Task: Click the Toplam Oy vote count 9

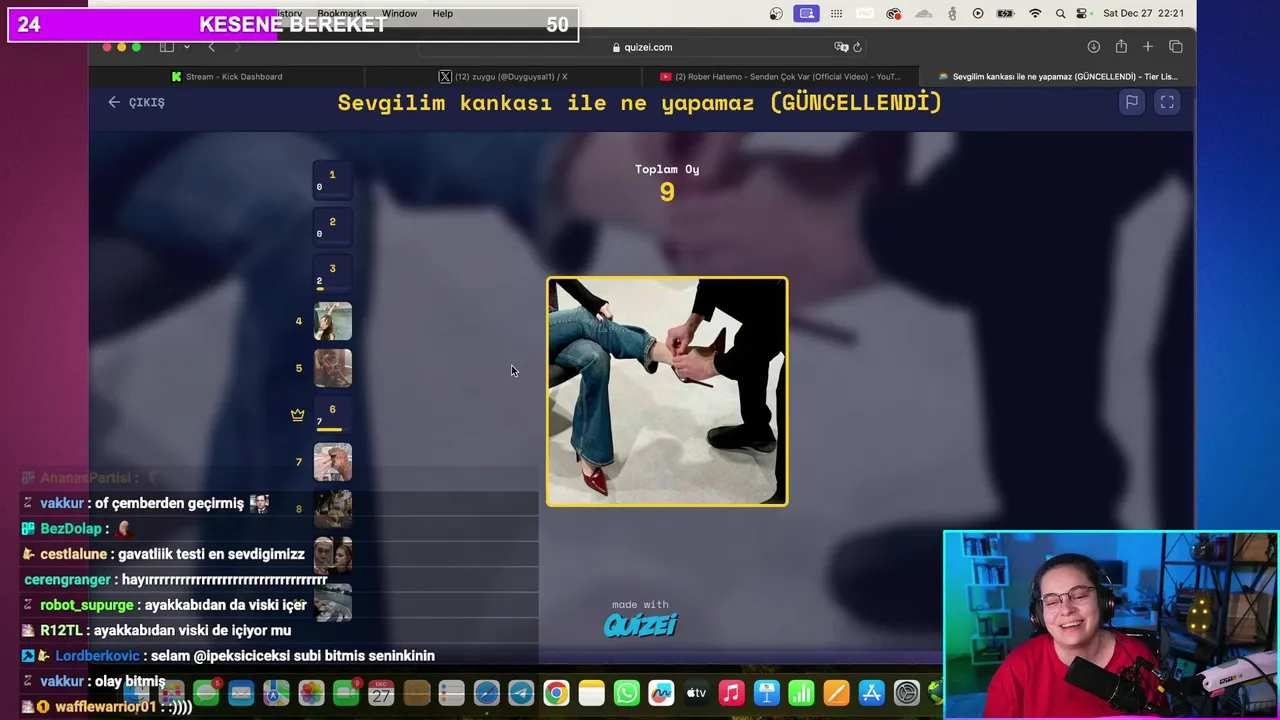Action: tap(667, 192)
